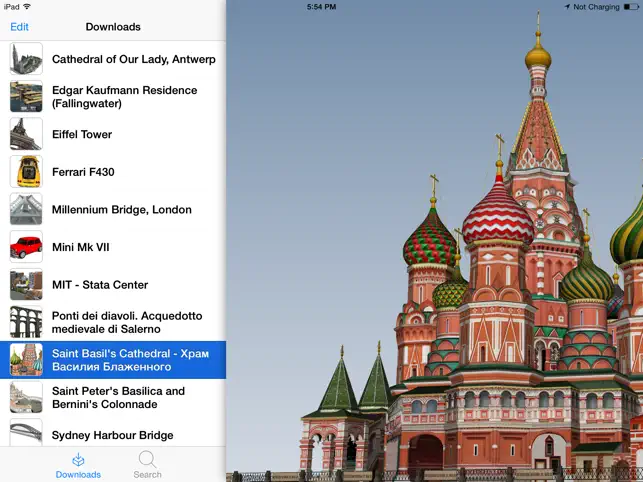Open the Mini Mk VII model
The image size is (643, 482).
point(113,247)
